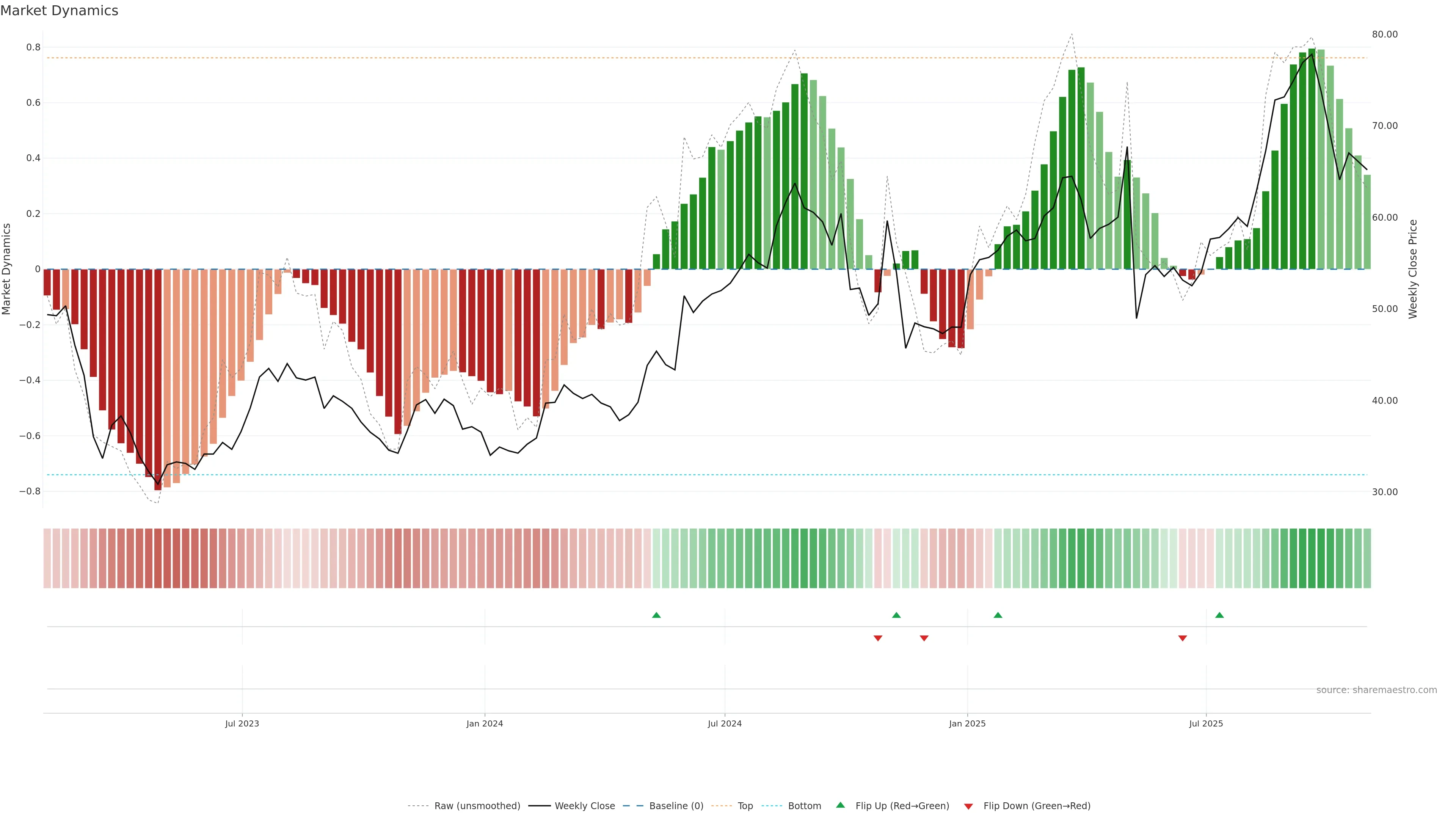Click the Flip Down (Green→Red) legend label

click(x=1037, y=805)
